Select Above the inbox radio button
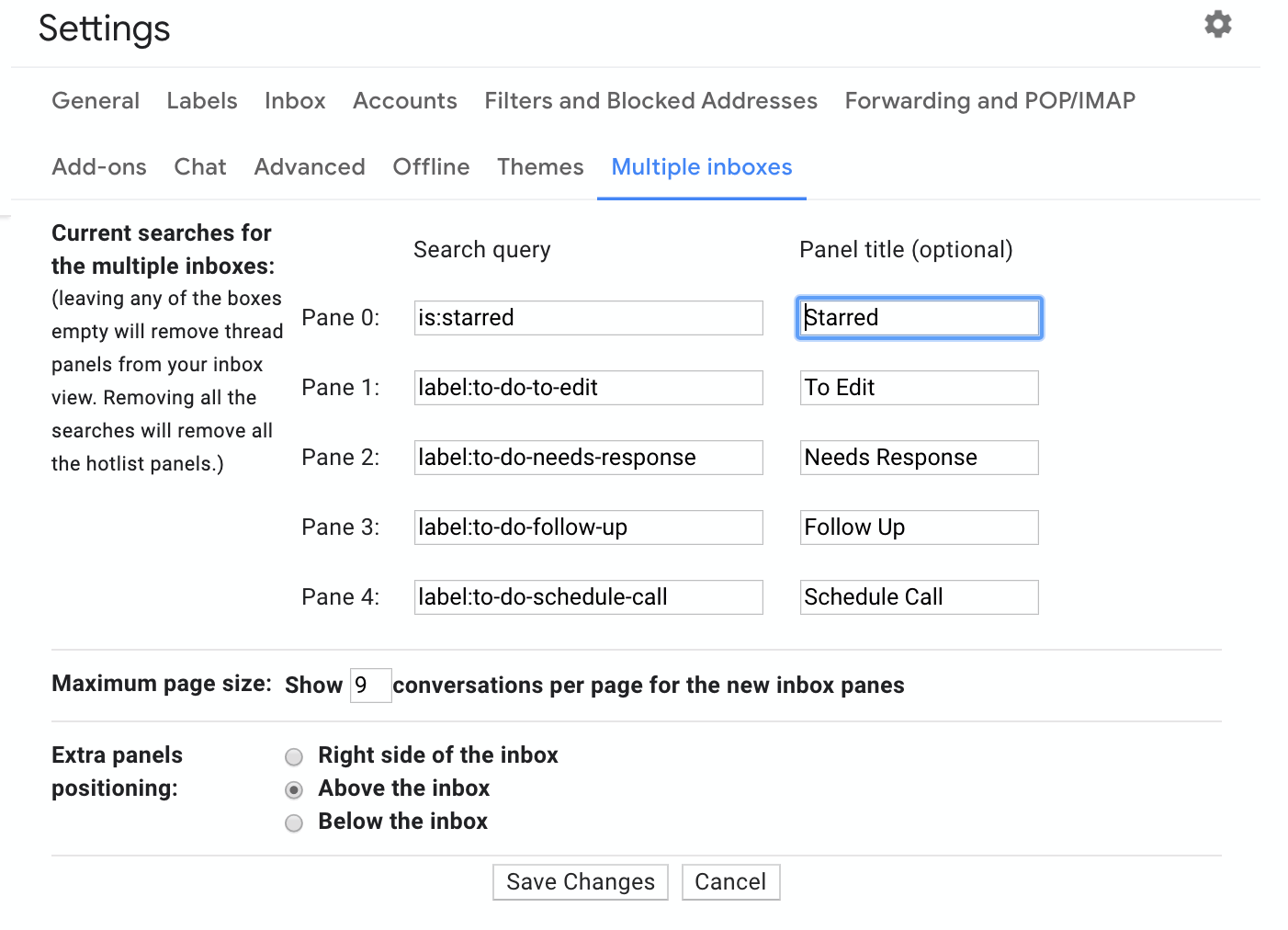Screen dimensions: 1288x930 [x=294, y=790]
